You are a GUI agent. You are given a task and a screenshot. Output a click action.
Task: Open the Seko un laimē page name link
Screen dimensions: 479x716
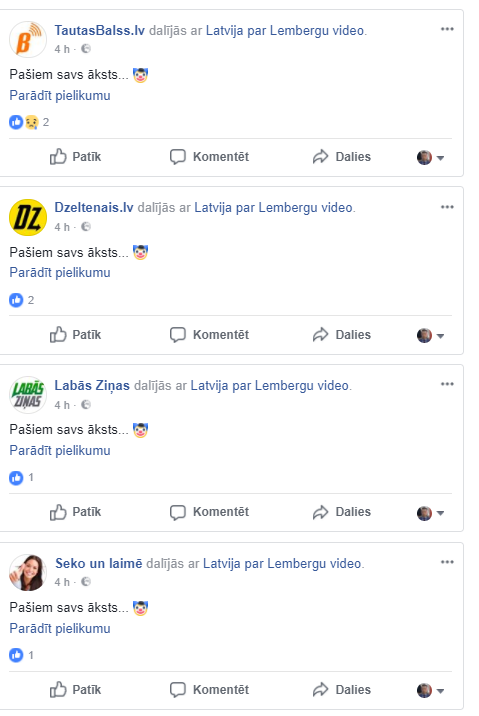point(99,563)
